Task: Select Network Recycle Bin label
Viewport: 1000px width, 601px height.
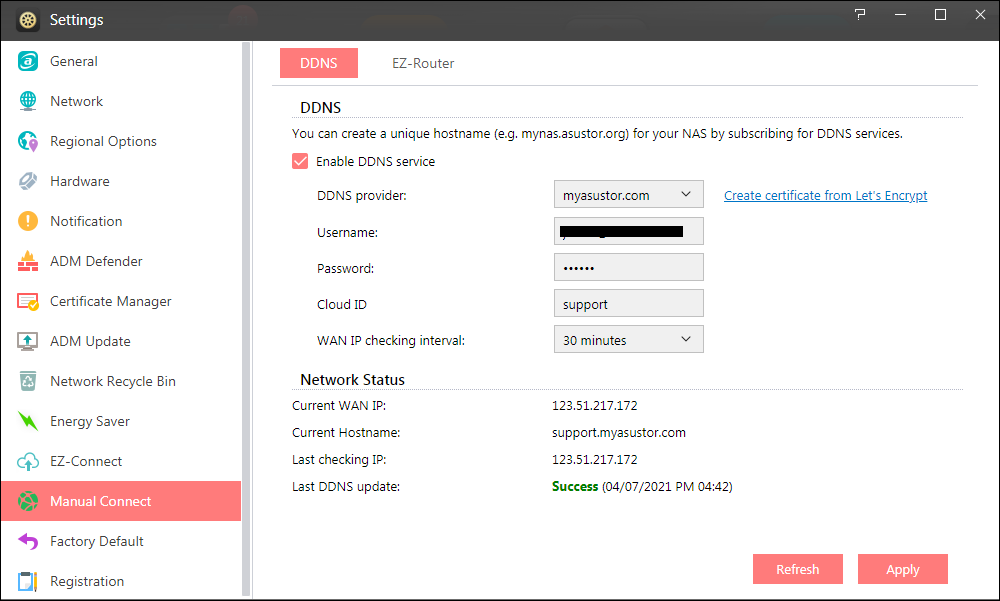Action: click(x=113, y=381)
